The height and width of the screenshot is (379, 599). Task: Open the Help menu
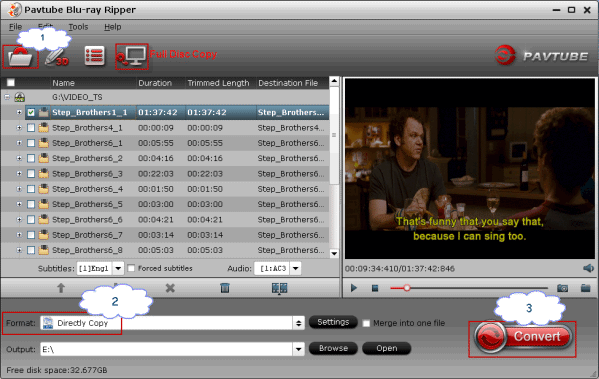(112, 27)
